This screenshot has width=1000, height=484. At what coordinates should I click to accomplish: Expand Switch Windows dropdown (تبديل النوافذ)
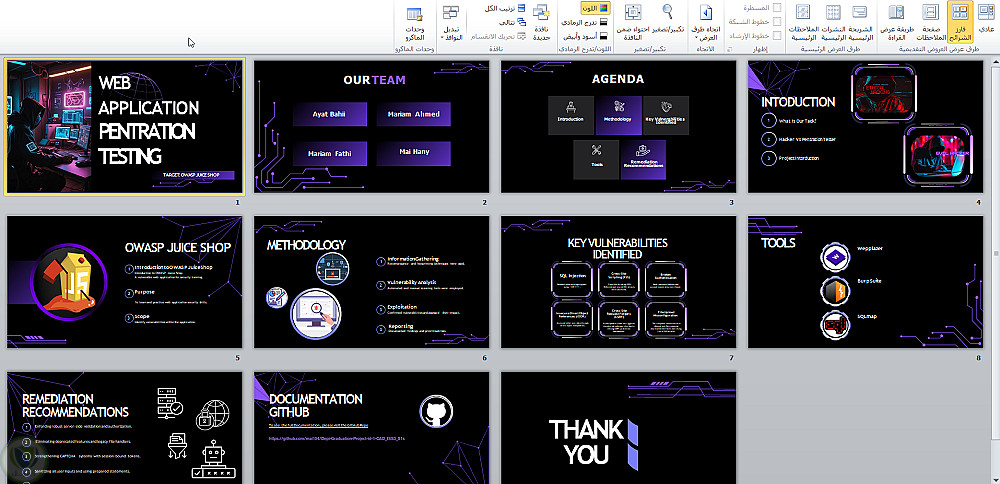pos(451,24)
